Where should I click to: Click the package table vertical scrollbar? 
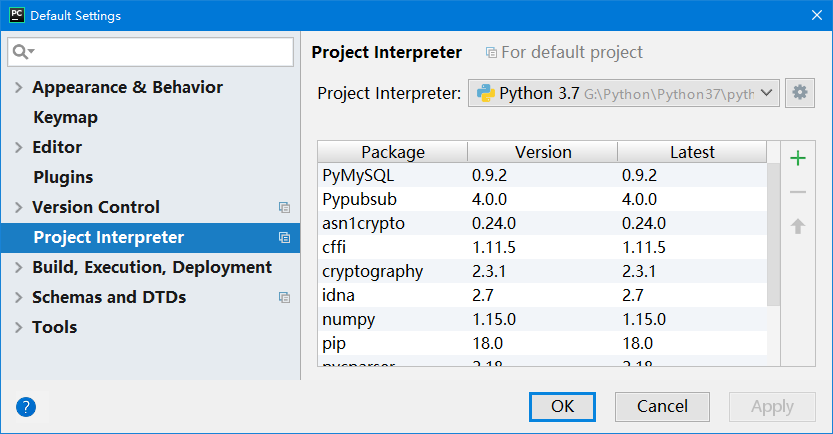[774, 234]
